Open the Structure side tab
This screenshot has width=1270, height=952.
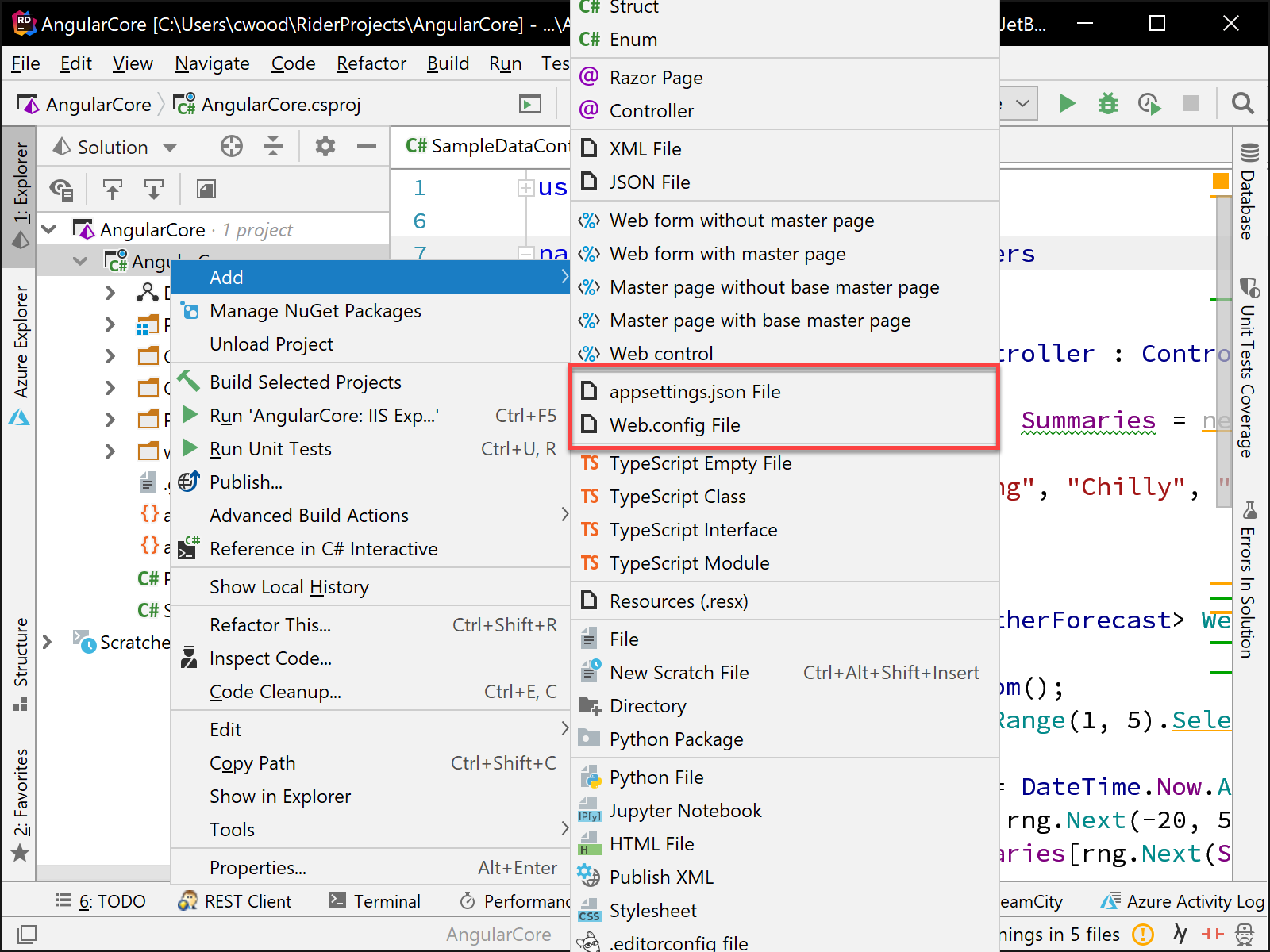20,664
